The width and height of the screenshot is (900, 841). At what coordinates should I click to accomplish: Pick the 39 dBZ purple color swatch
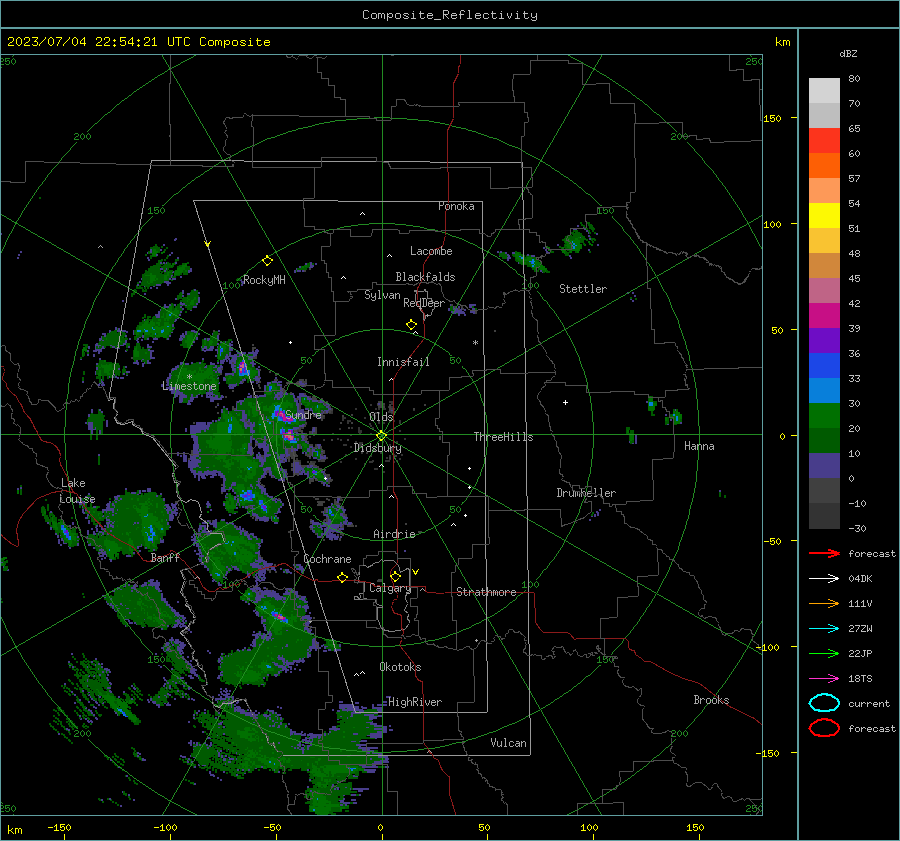(824, 340)
